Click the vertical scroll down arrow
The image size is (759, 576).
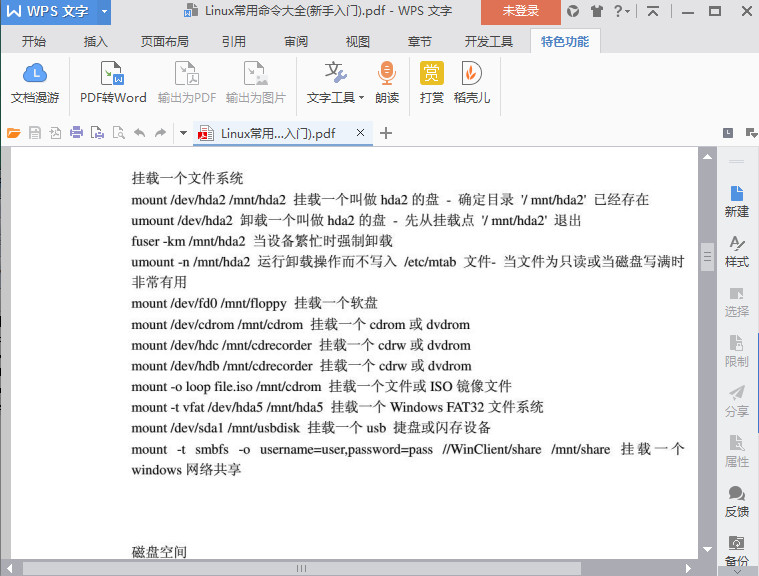click(707, 549)
